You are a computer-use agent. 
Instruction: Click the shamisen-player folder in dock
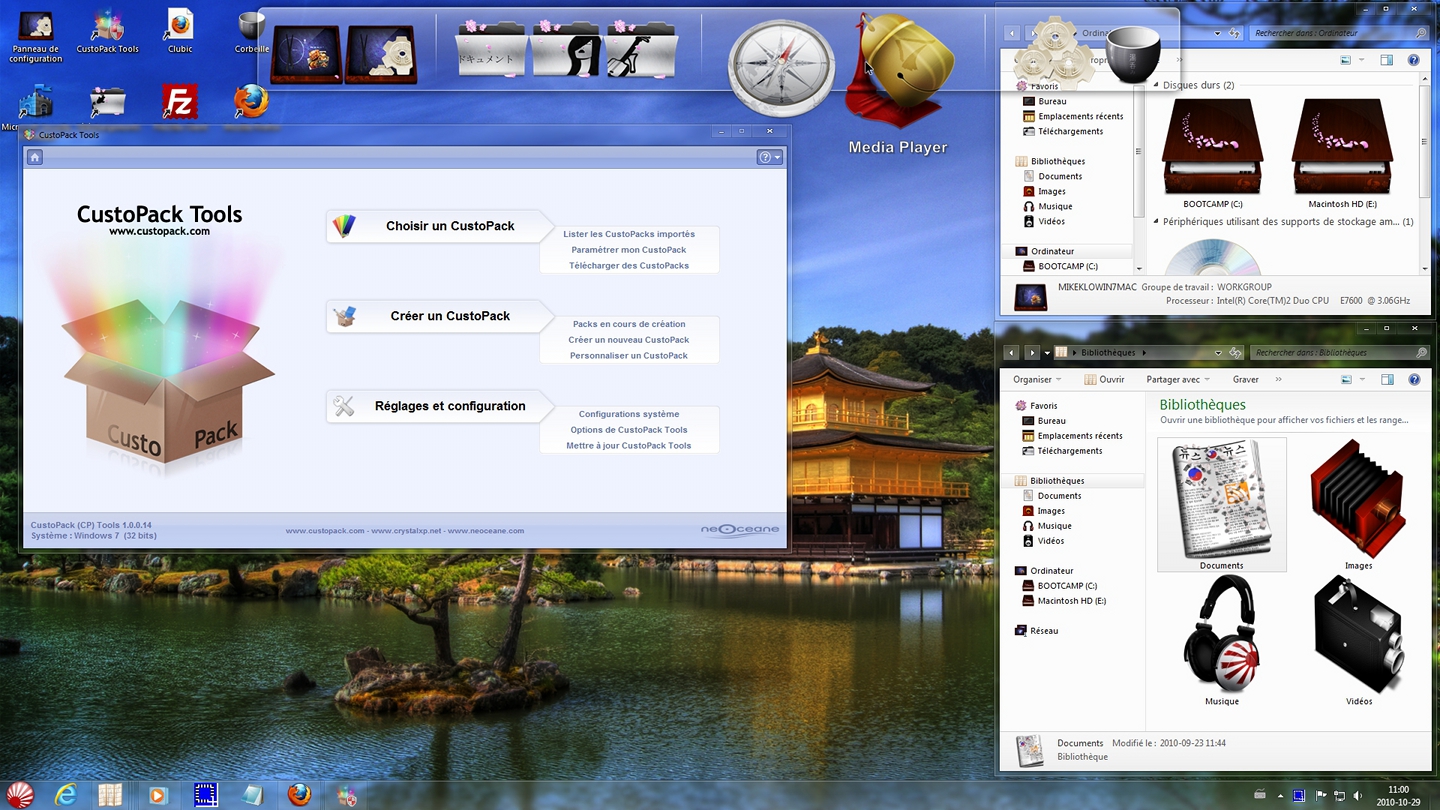point(641,50)
